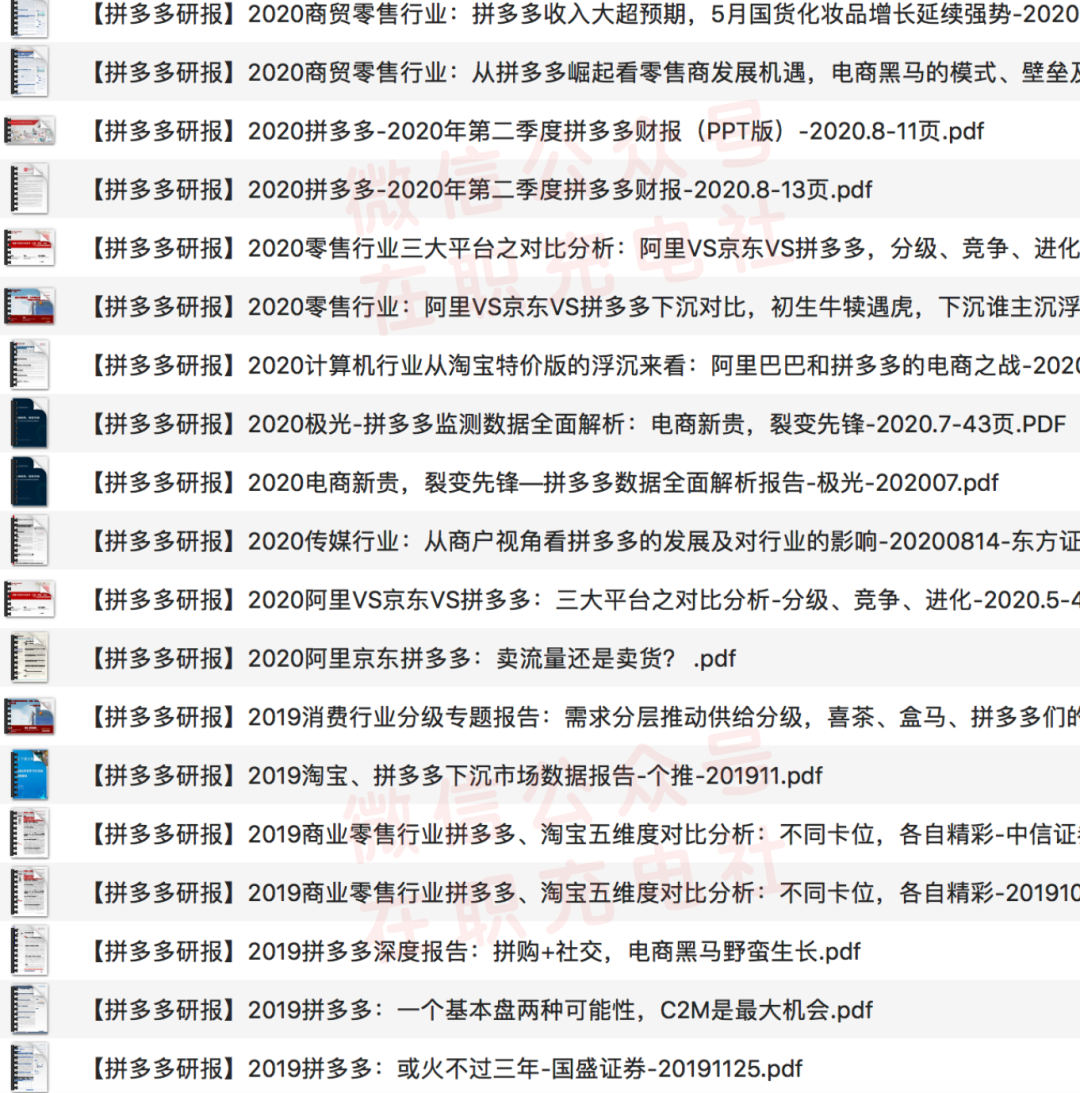Click the icon of '卖流量还是卖货？.pdf' file
This screenshot has height=1093, width=1080.
(29, 657)
